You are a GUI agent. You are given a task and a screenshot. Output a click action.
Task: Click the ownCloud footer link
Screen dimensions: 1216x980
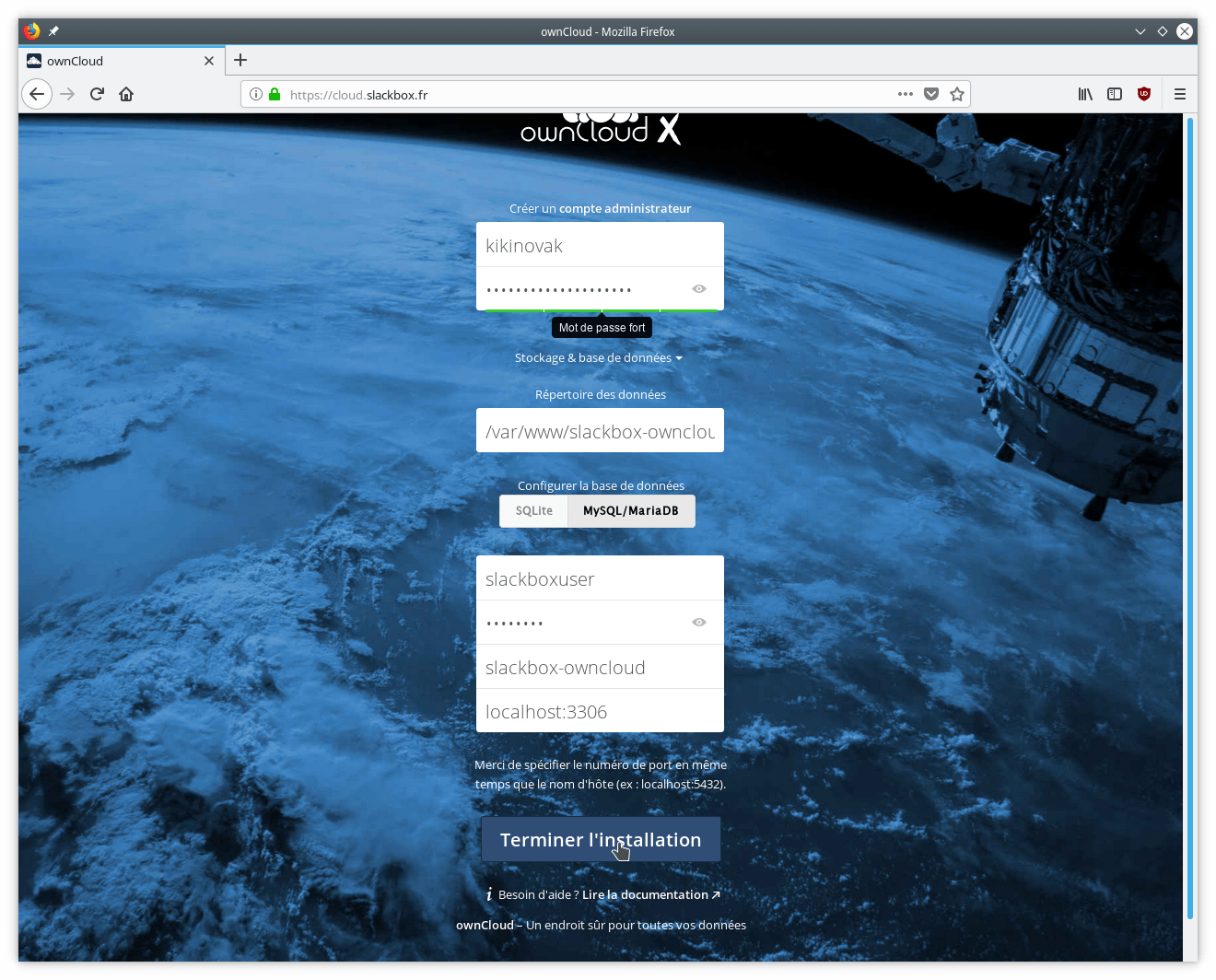485,925
